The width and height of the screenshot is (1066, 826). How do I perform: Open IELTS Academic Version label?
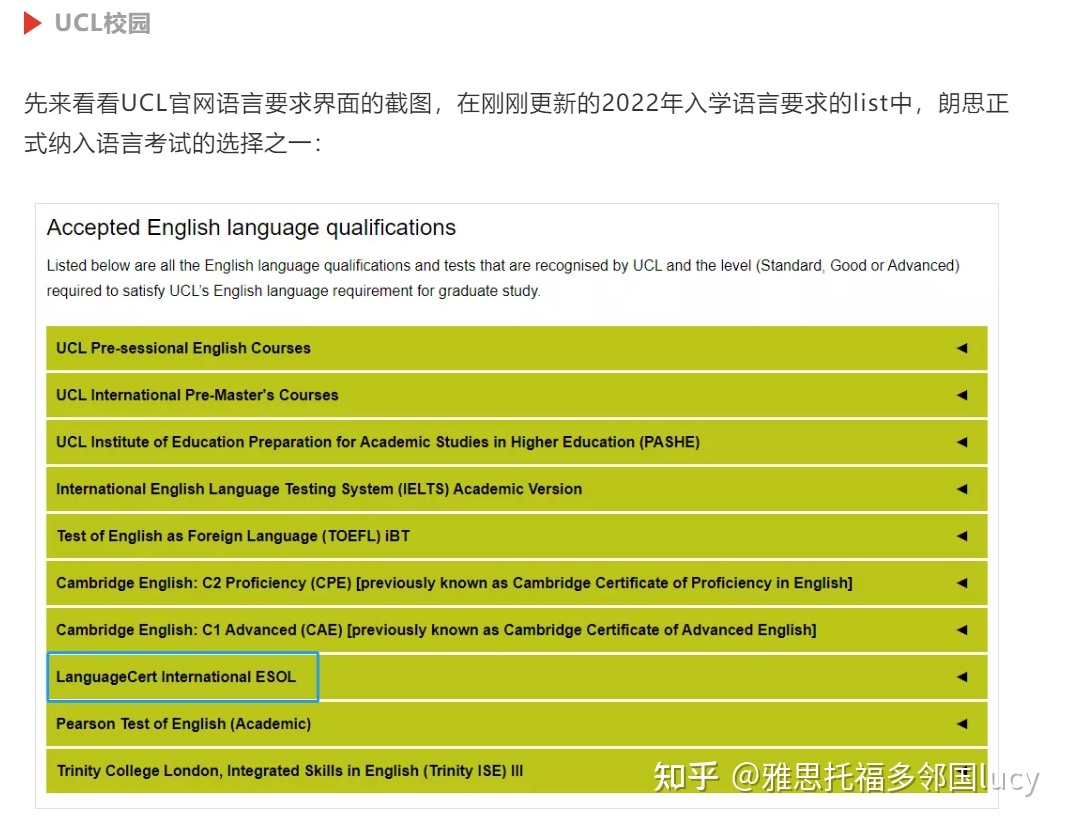point(319,489)
